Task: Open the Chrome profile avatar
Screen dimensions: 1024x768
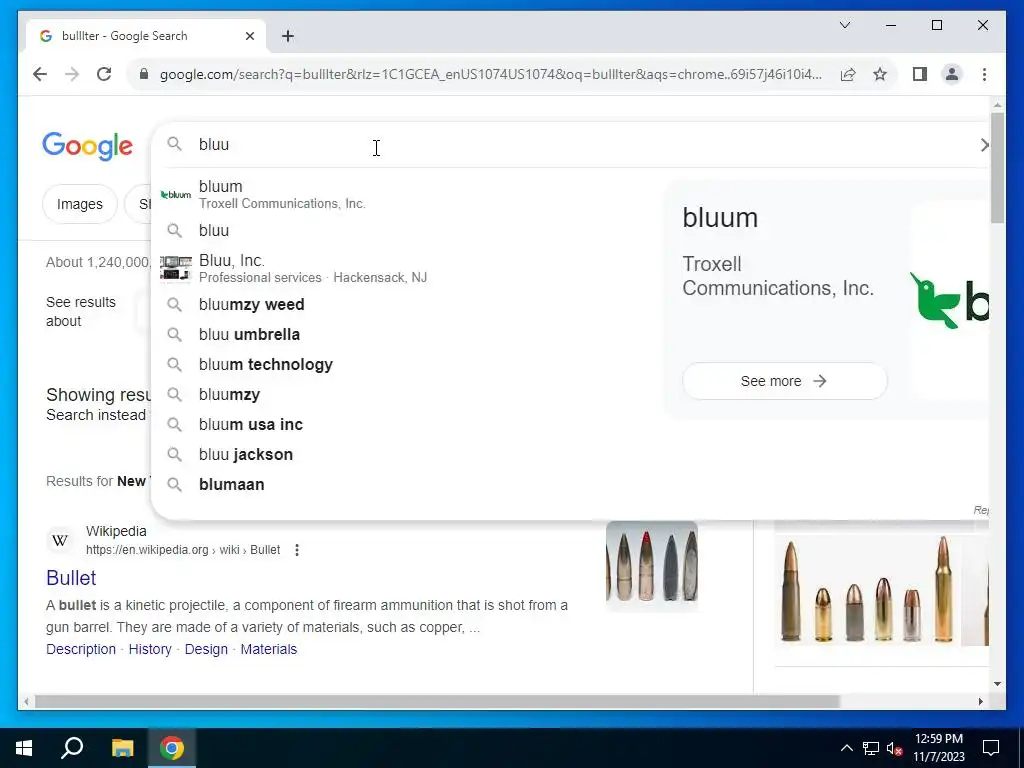Action: pyautogui.click(x=952, y=74)
